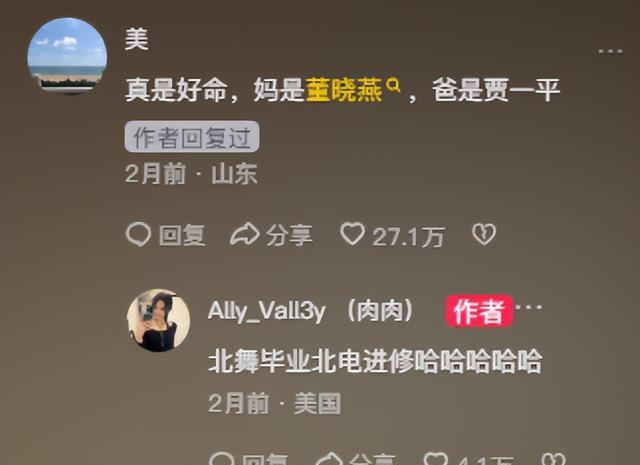Tap the share arrow icon

[x=244, y=234]
